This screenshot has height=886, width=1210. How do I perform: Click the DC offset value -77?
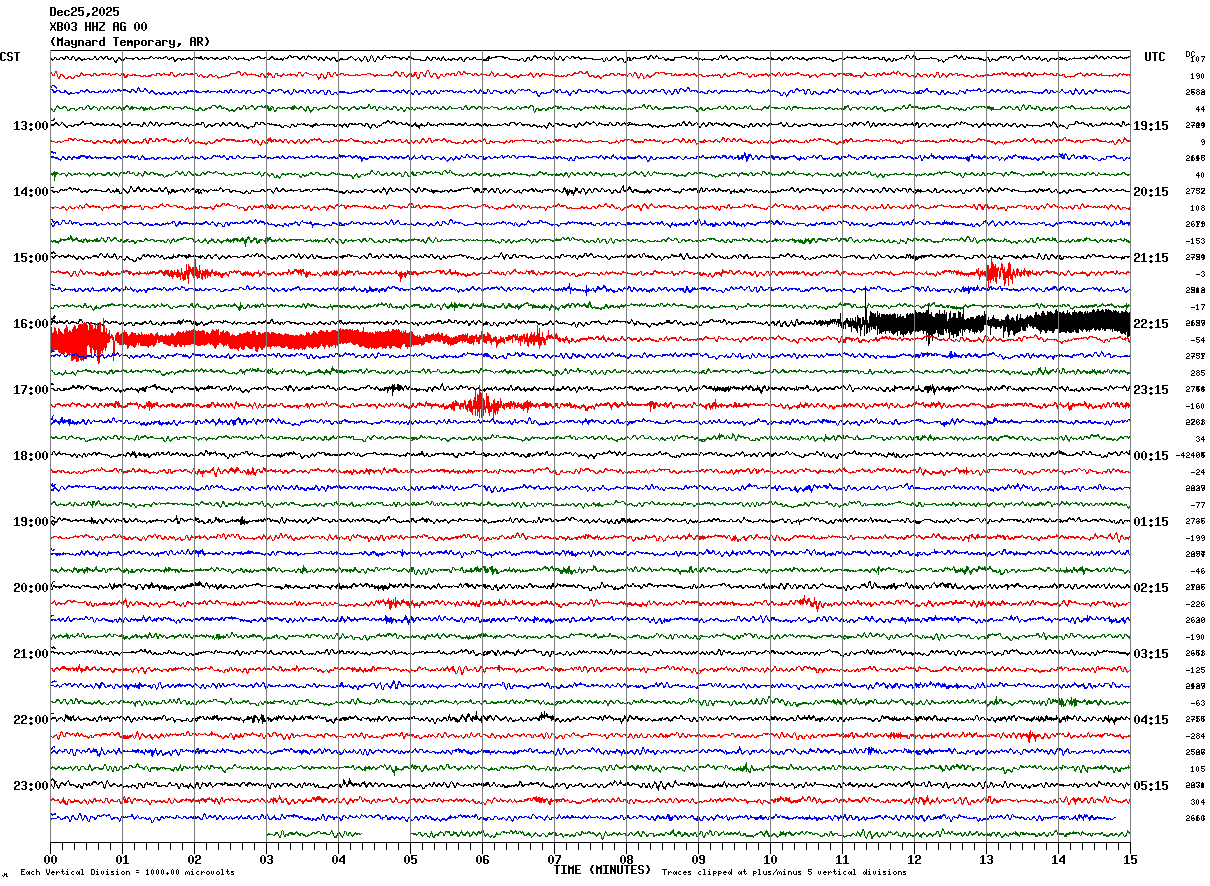click(1198, 505)
